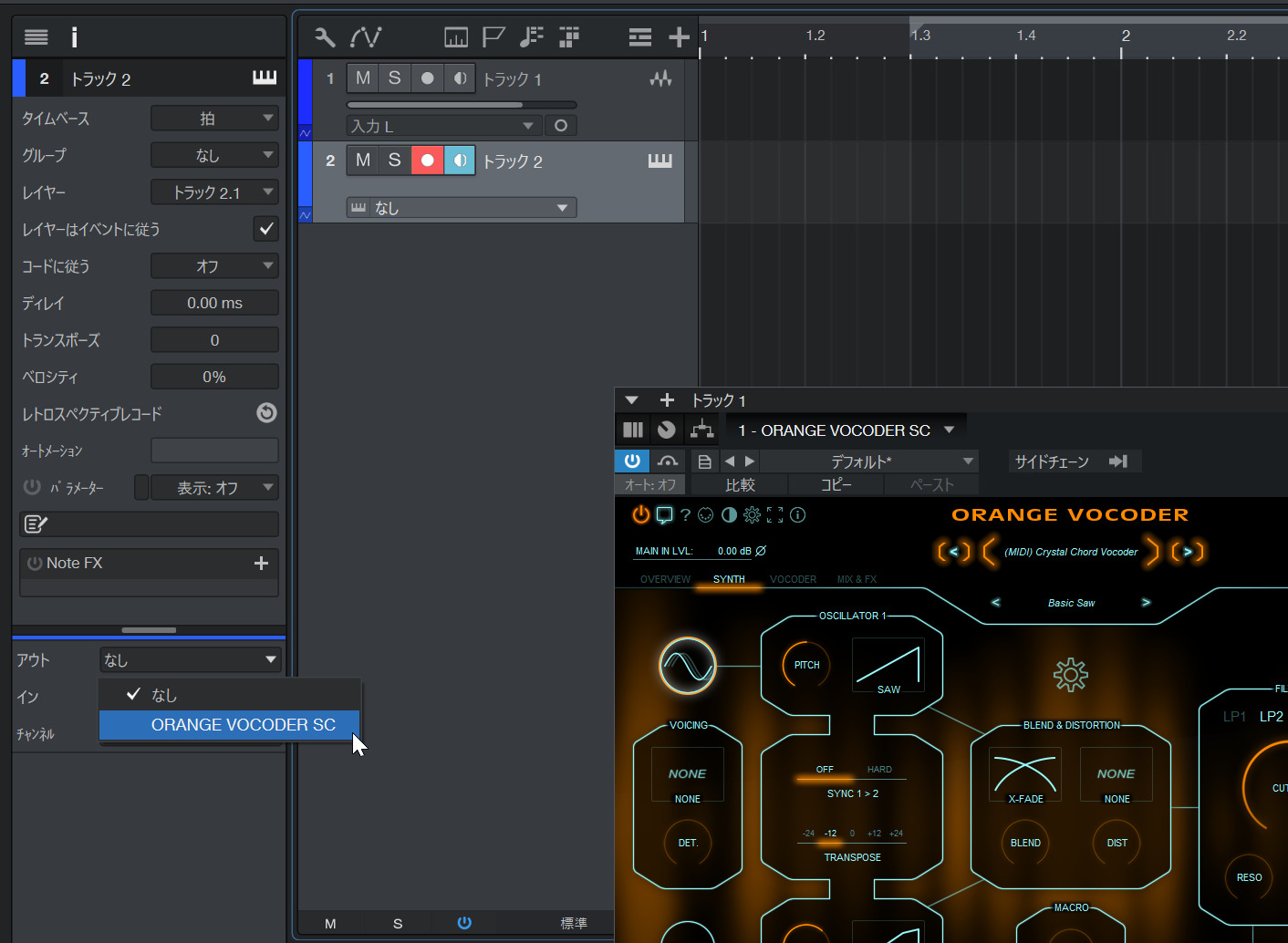1288x943 pixels.
Task: Open the 入力 L input dropdown on トラック 1
Action: [444, 126]
